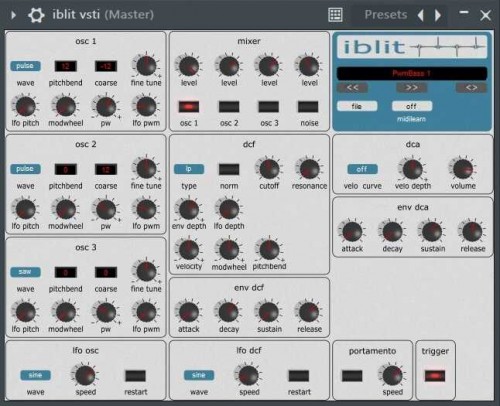Toggle the trigger switch

tap(435, 376)
